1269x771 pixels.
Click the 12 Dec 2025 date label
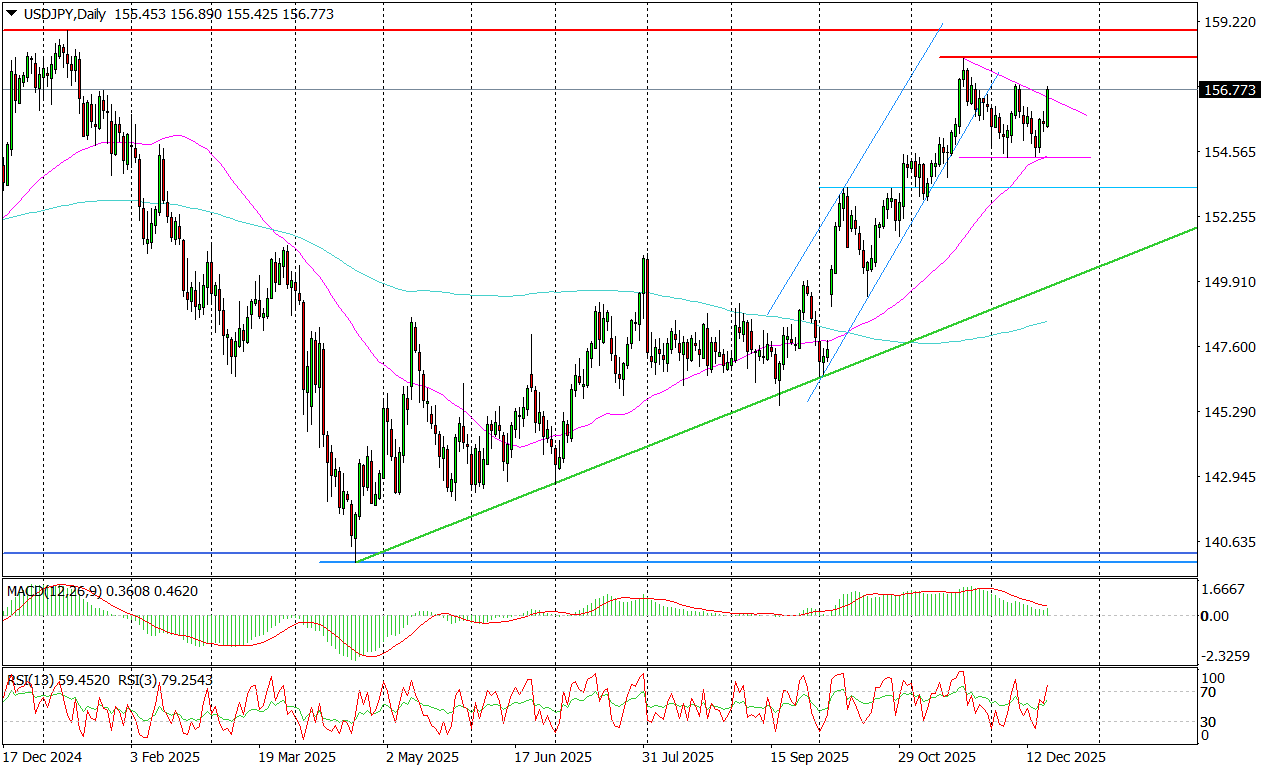(x=1063, y=757)
